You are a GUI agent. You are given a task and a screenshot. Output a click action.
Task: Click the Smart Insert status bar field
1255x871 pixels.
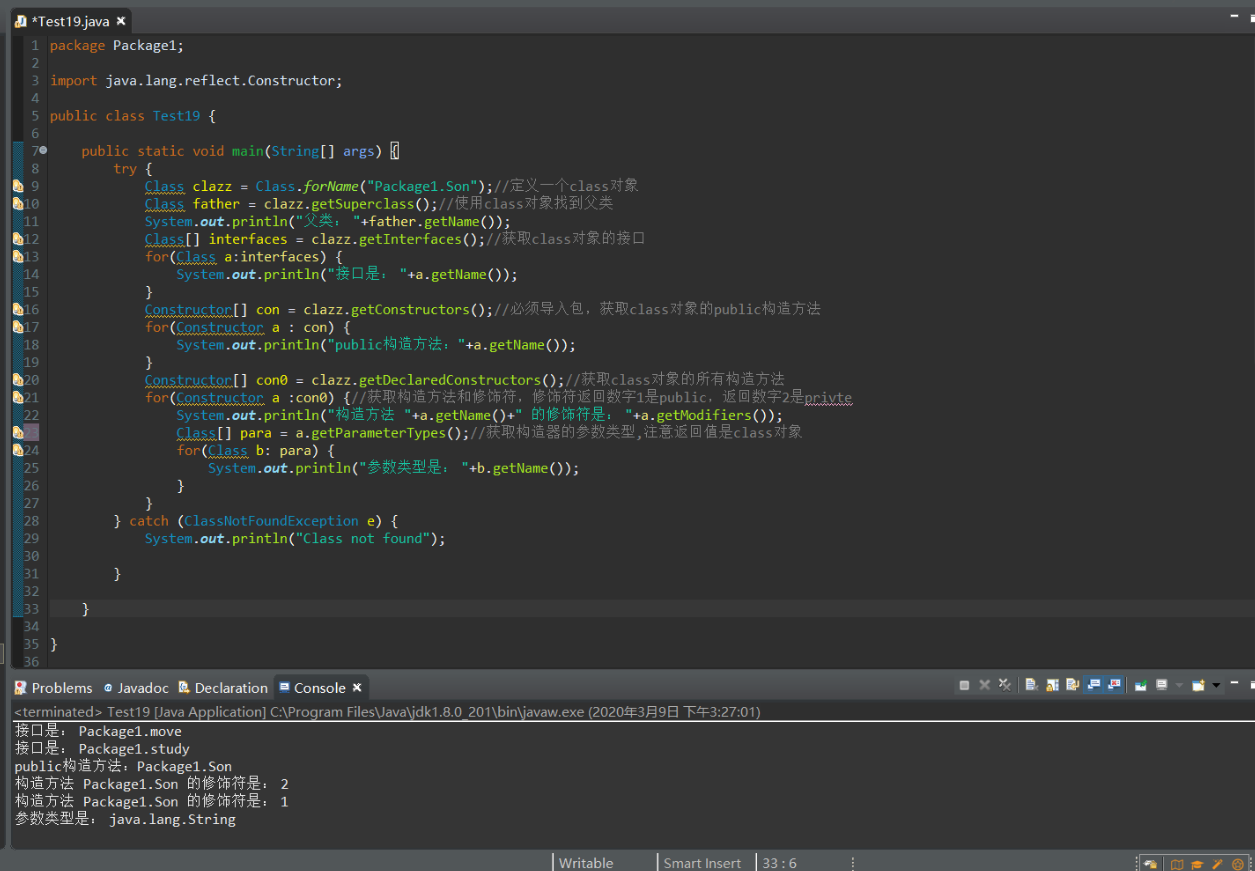click(x=702, y=863)
